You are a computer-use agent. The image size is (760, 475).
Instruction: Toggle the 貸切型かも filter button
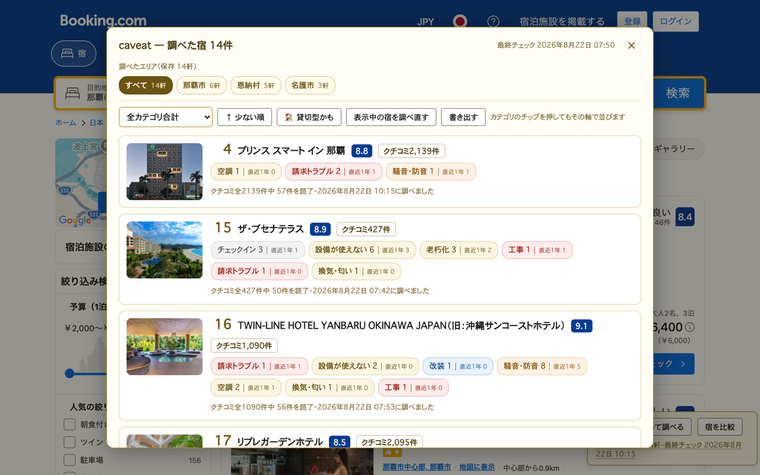point(309,117)
